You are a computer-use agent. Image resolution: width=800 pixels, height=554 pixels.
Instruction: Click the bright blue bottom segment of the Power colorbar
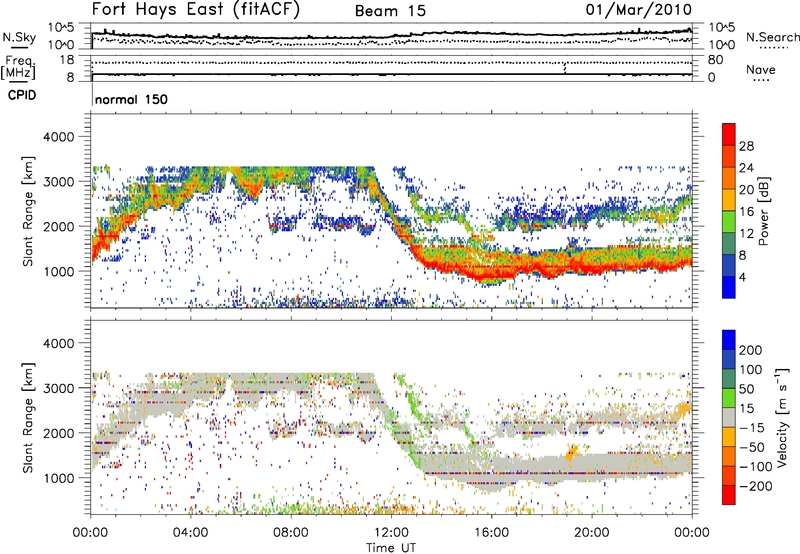[x=729, y=287]
